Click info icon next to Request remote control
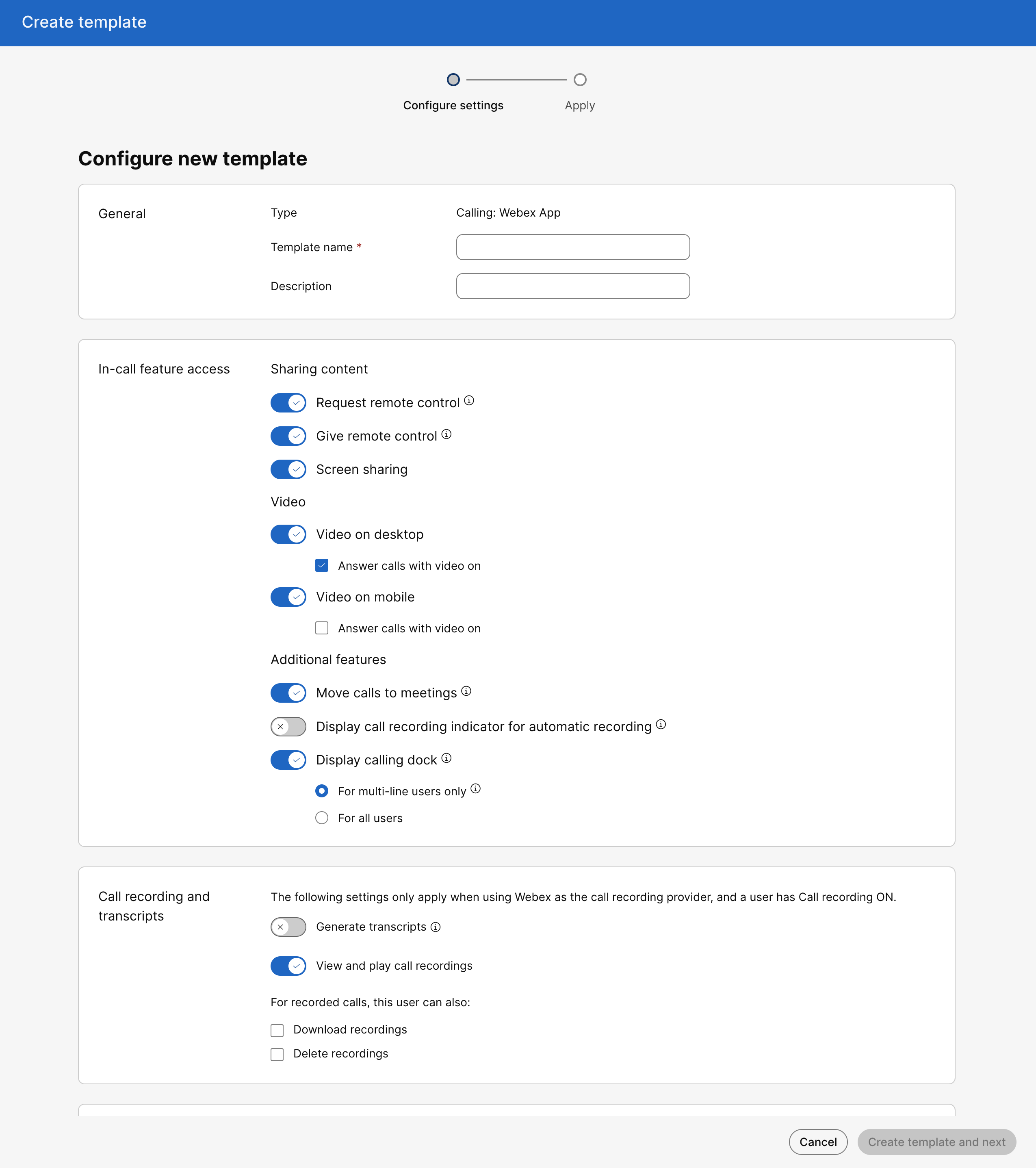The image size is (1036, 1168). (x=469, y=401)
